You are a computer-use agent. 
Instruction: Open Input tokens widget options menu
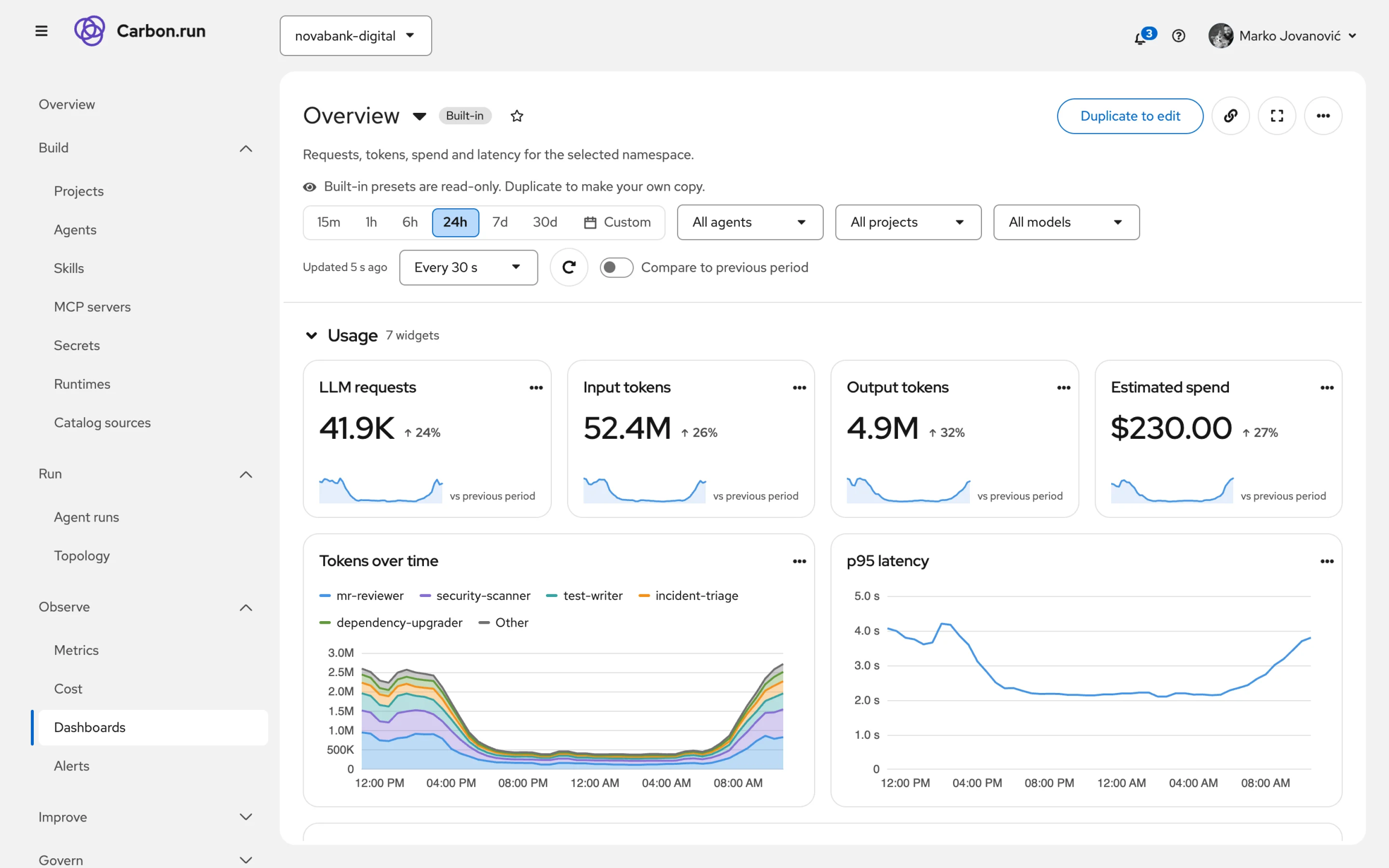tap(800, 388)
